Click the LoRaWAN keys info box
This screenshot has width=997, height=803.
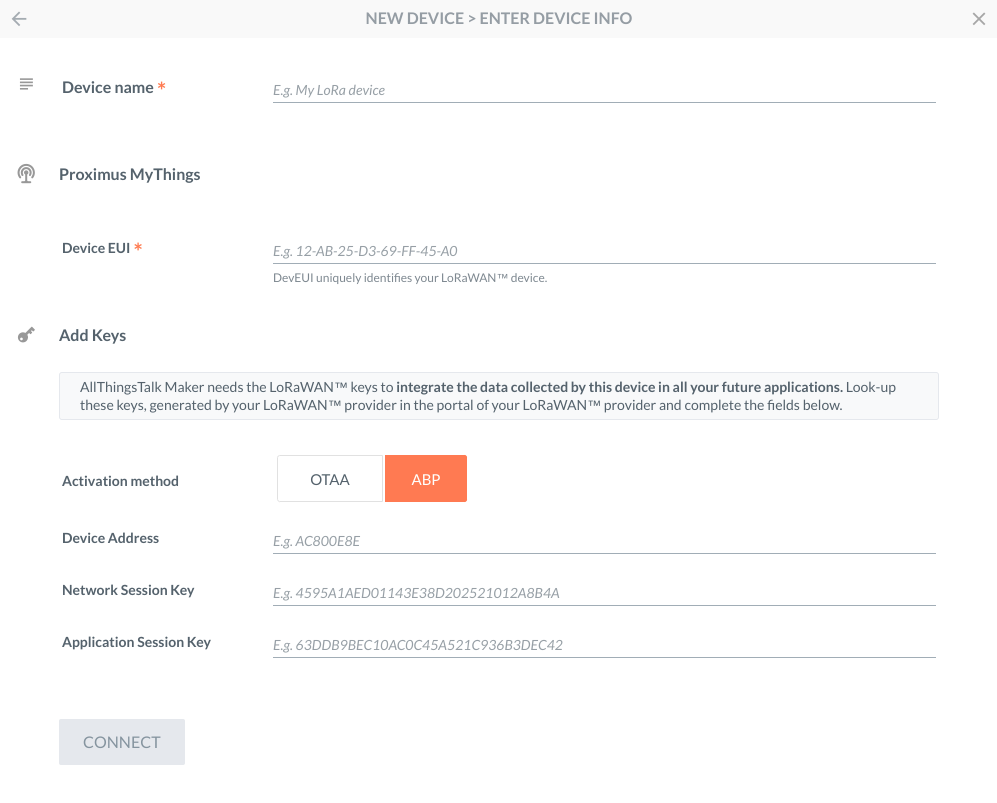click(498, 396)
